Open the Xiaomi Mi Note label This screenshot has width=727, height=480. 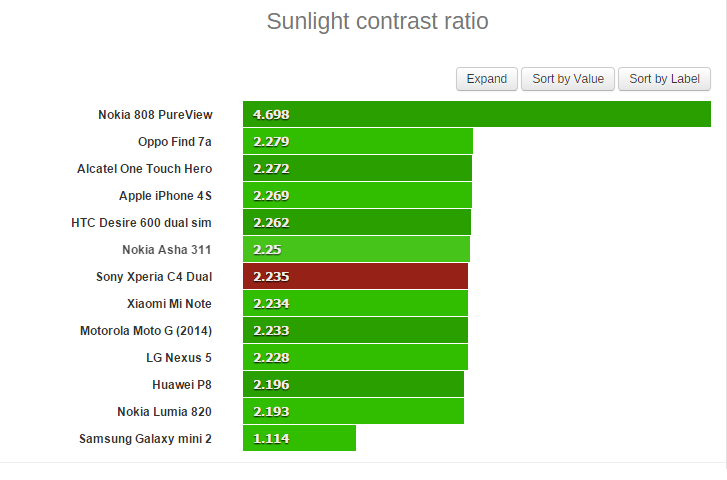(x=169, y=303)
